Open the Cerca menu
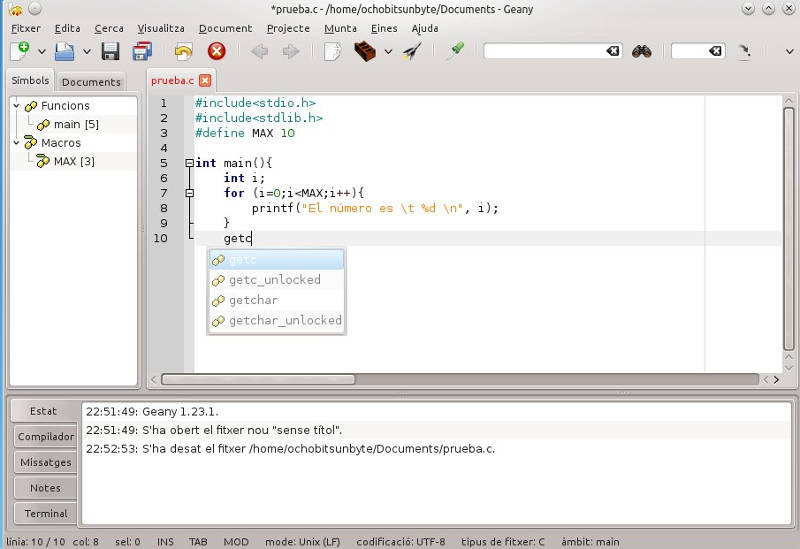Image resolution: width=800 pixels, height=549 pixels. [x=109, y=29]
